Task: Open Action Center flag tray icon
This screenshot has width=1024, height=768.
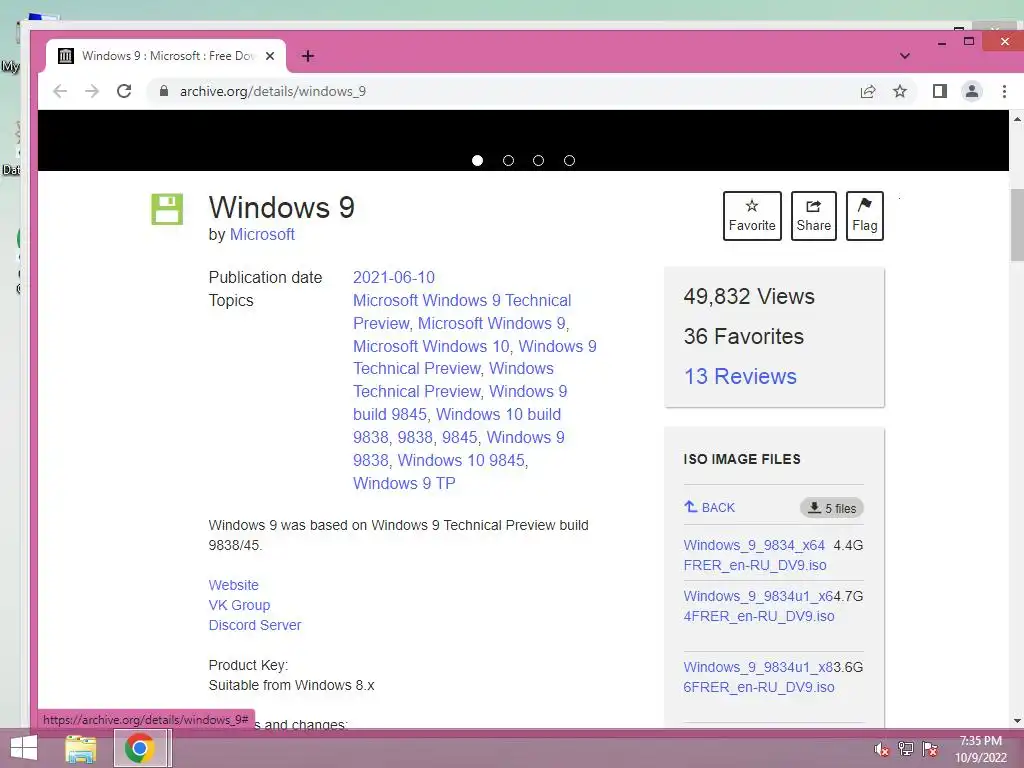Action: [x=930, y=749]
